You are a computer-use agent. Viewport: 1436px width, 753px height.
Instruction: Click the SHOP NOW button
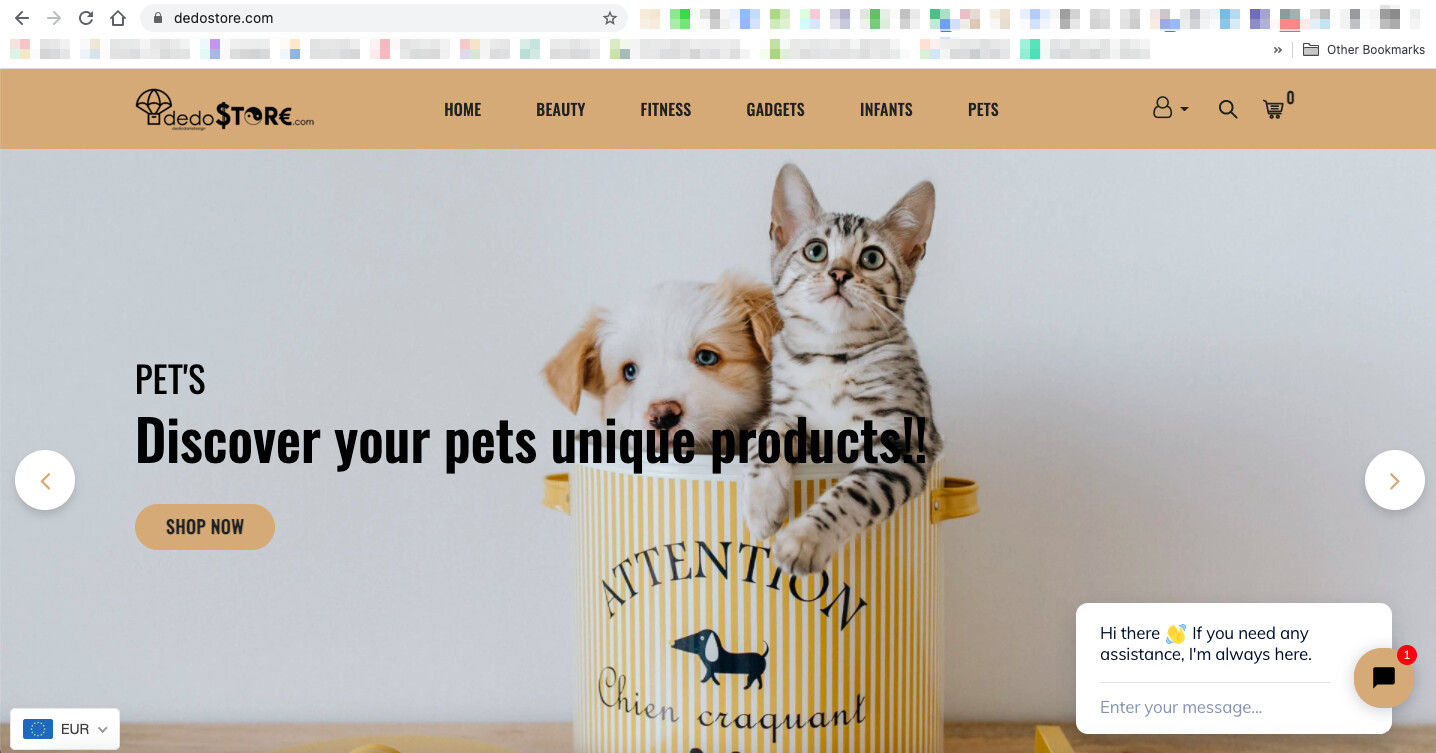[x=205, y=527]
